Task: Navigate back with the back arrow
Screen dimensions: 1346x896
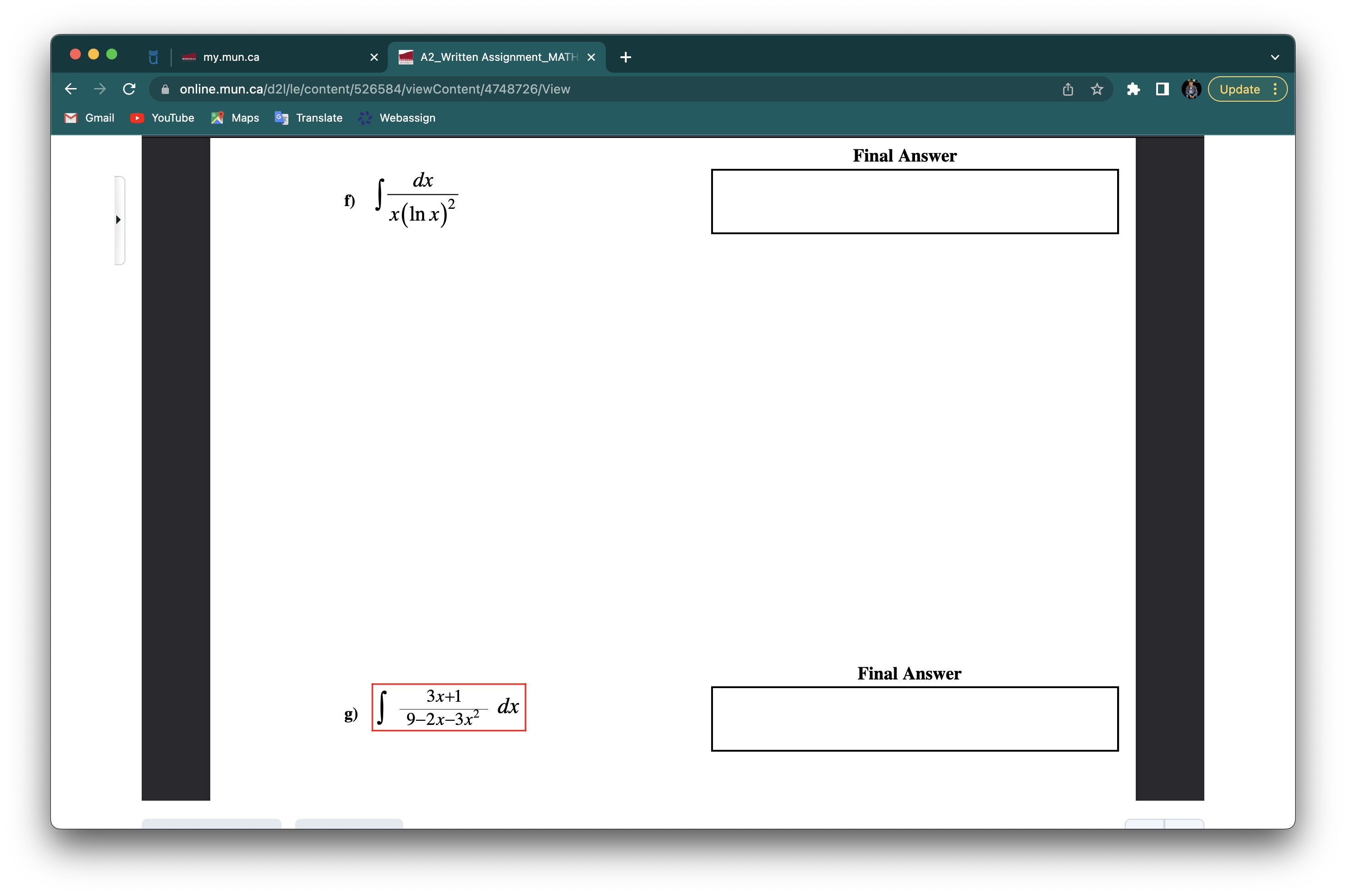Action: click(71, 89)
